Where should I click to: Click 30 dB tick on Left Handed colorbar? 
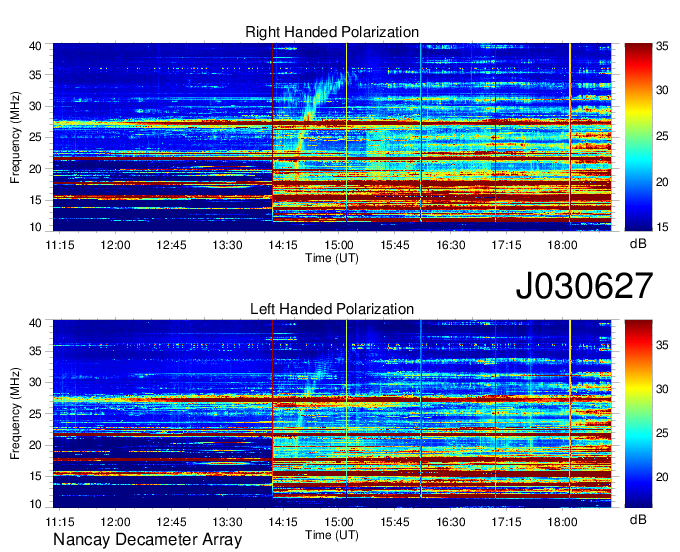pos(662,389)
